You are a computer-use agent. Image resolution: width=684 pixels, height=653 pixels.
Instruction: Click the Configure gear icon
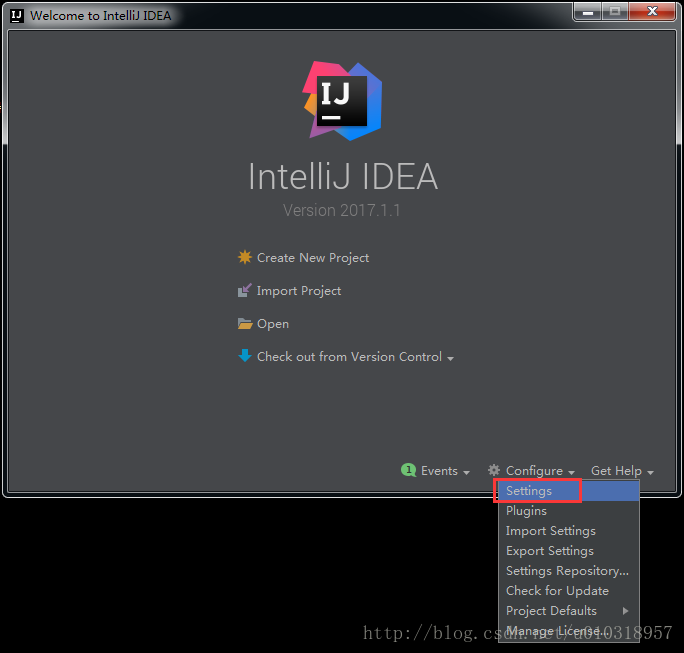point(494,470)
